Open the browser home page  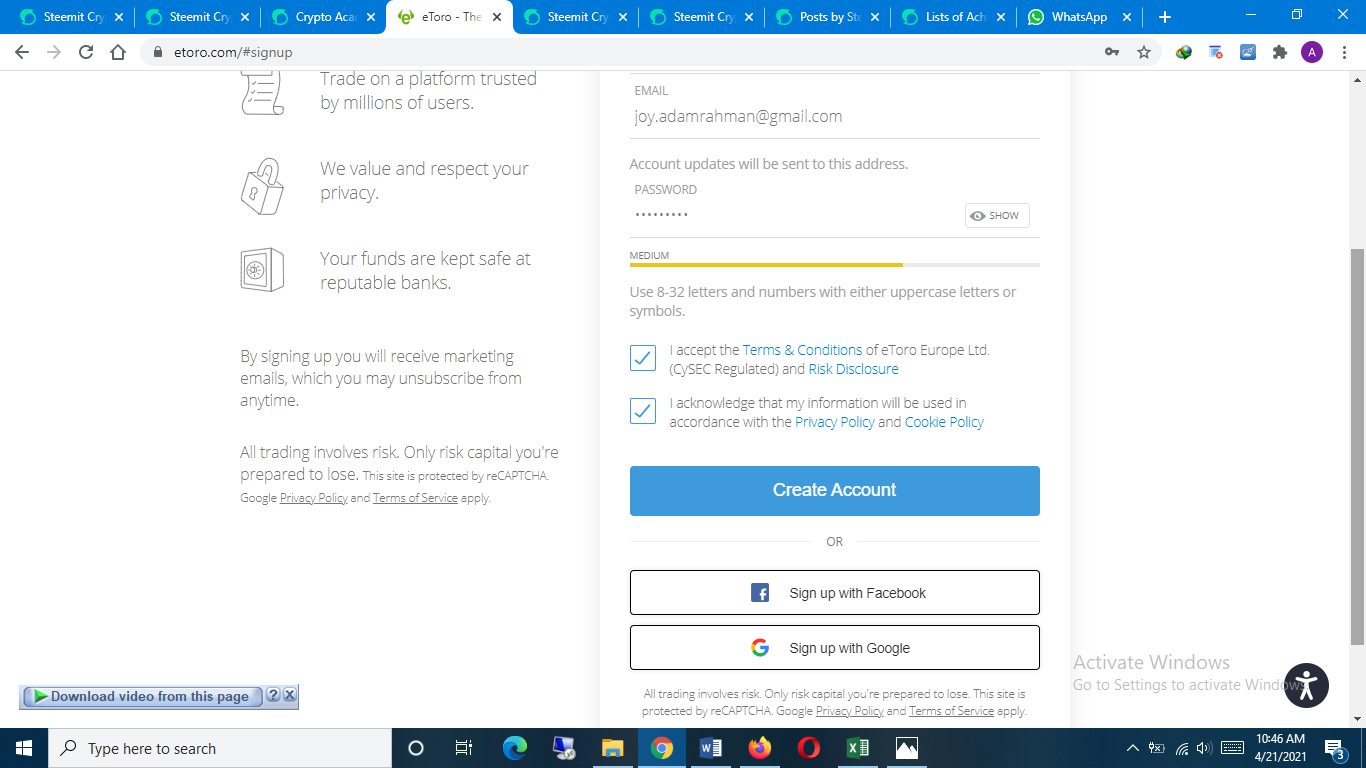[118, 52]
